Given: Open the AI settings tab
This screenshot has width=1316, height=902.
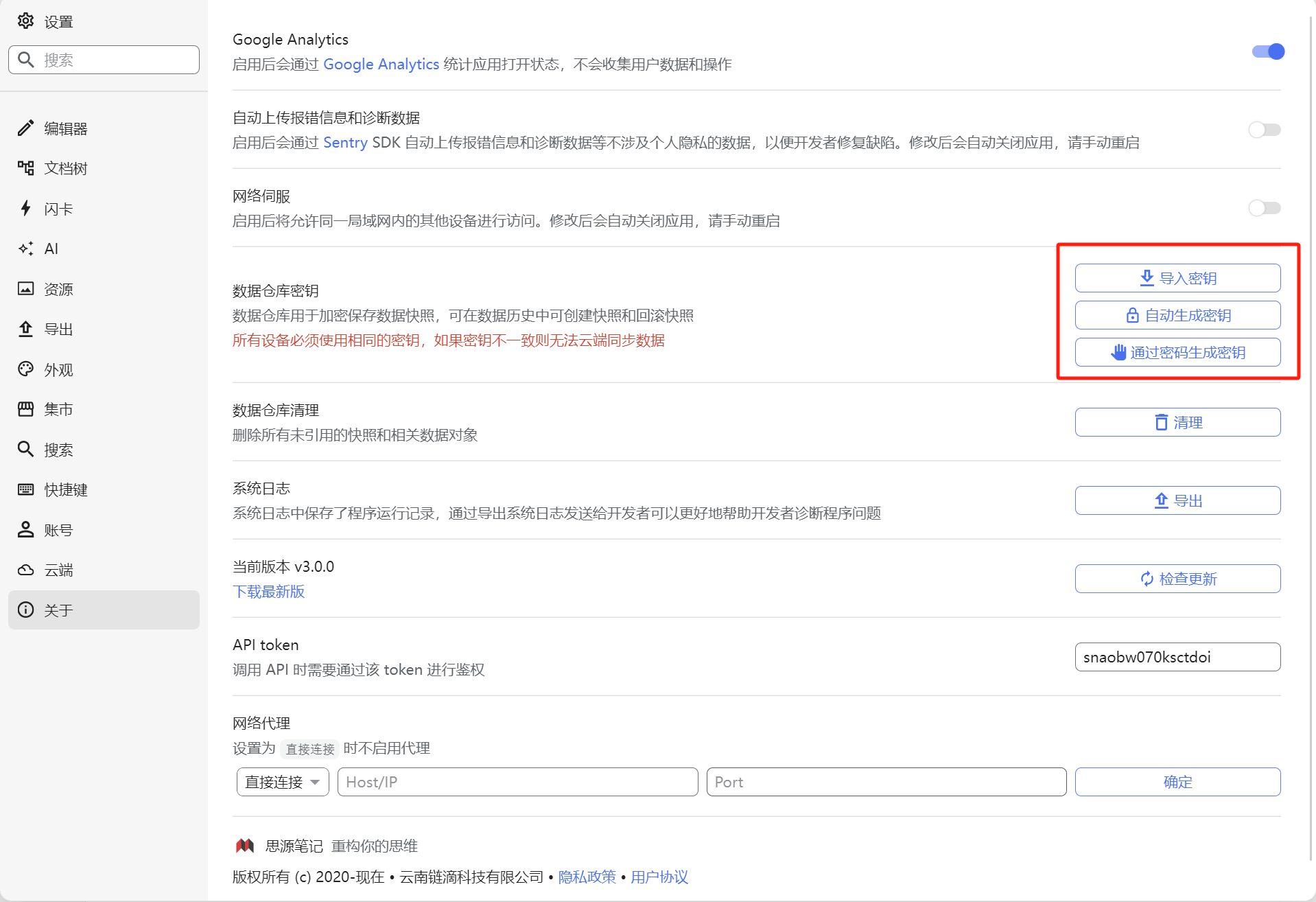Looking at the screenshot, I should [104, 248].
